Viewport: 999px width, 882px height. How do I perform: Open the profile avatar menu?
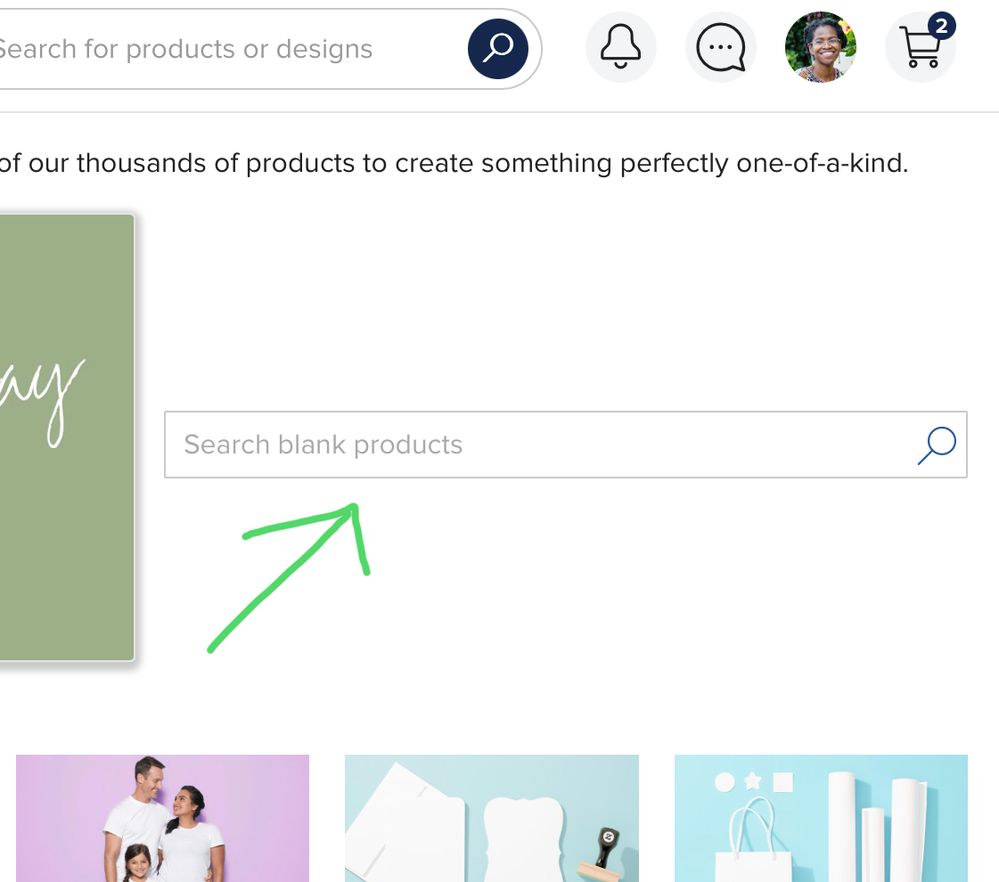click(820, 48)
